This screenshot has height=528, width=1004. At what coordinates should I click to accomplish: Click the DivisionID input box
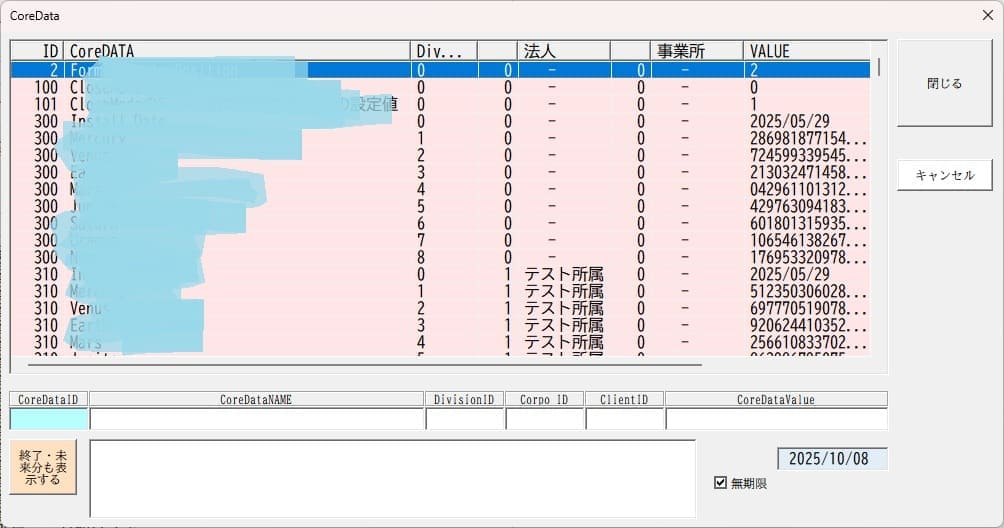tap(464, 419)
